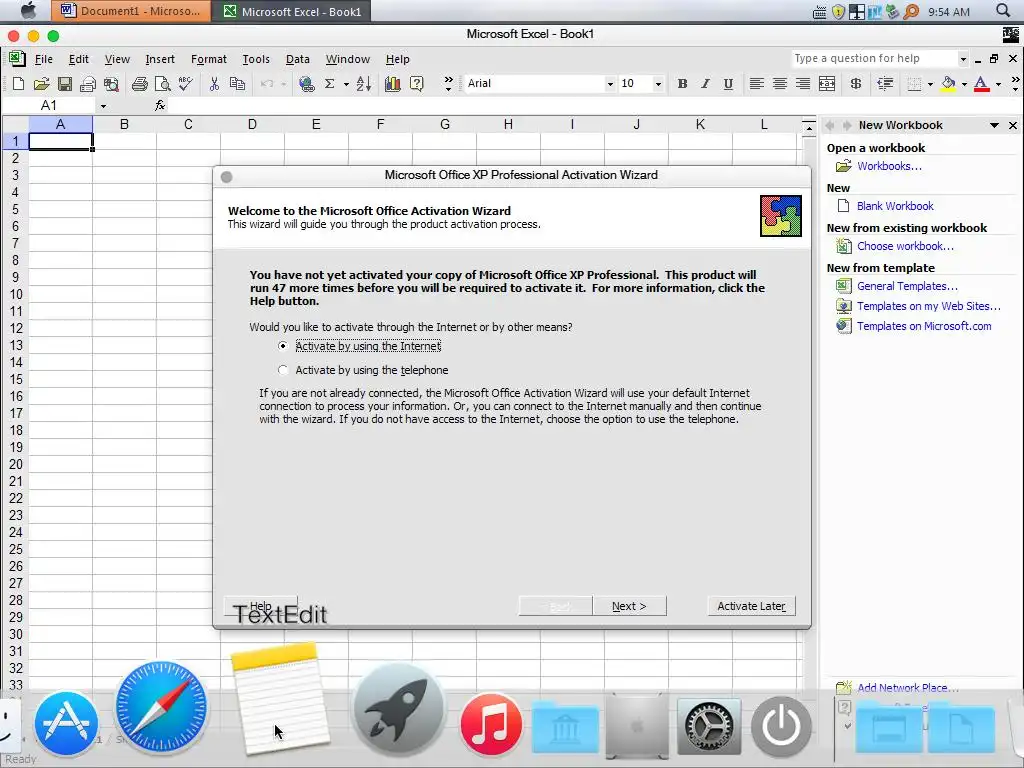This screenshot has height=768, width=1024.
Task: Select Activate by using the telephone
Action: point(364,370)
